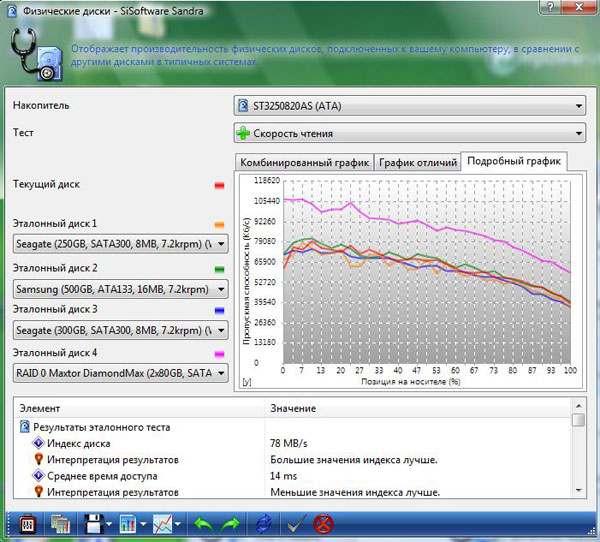Click the red Текущий диск color swatch
The width and height of the screenshot is (600, 542).
click(219, 186)
